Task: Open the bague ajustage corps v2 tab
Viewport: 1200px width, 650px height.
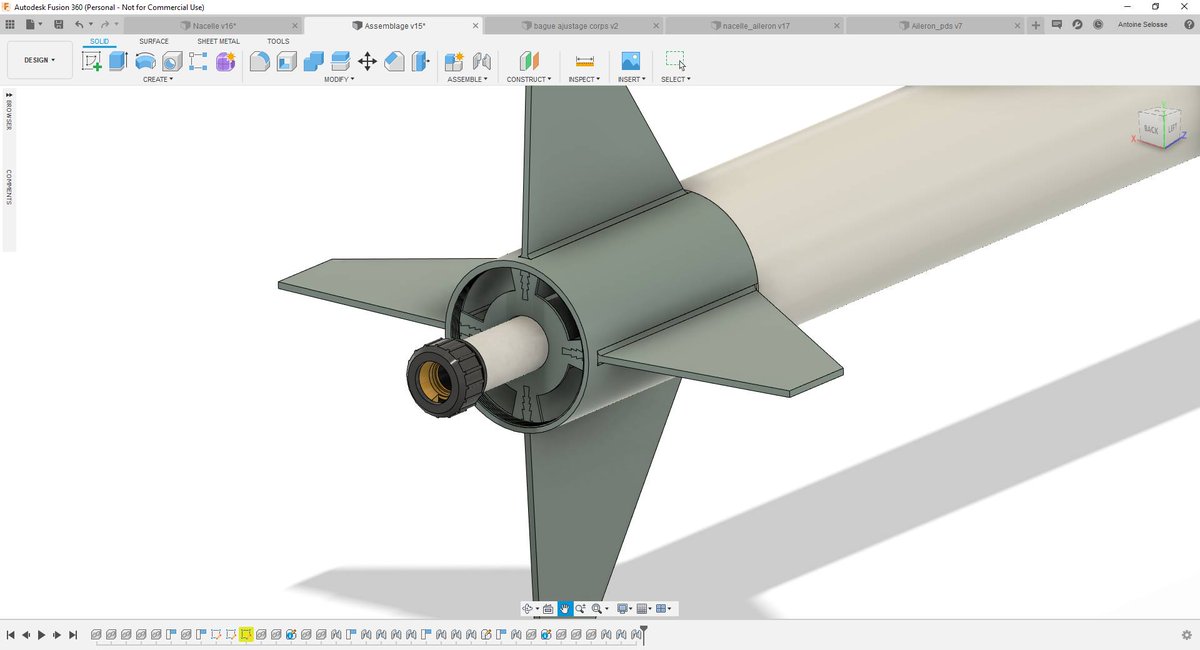Action: pos(577,25)
